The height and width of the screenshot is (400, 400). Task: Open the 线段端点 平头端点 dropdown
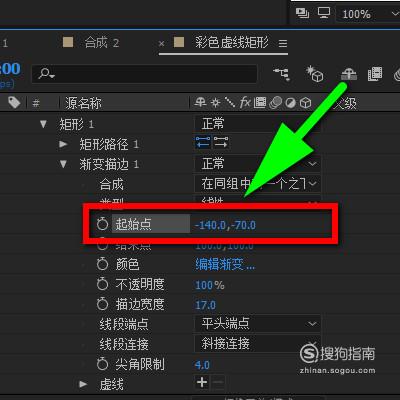pos(257,323)
